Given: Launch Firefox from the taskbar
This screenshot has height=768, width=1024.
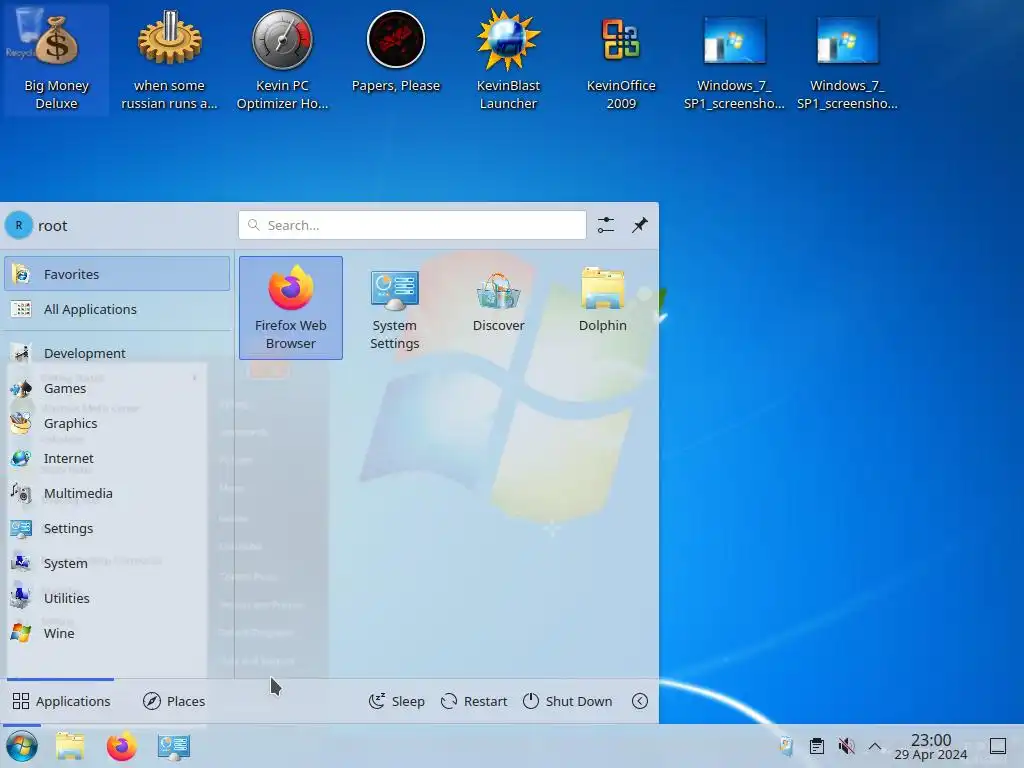Looking at the screenshot, I should tap(121, 746).
